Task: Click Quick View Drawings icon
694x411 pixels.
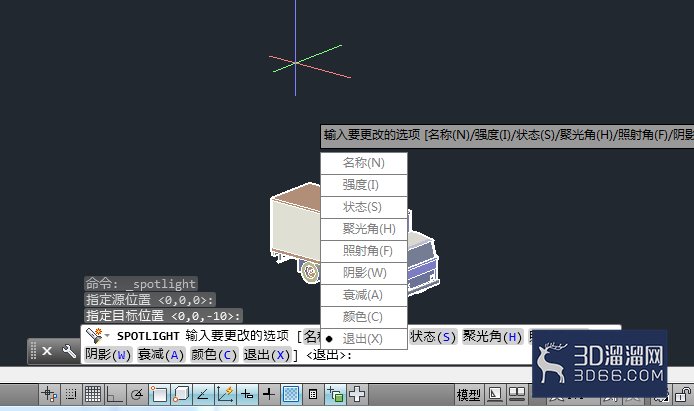Action: [x=517, y=394]
